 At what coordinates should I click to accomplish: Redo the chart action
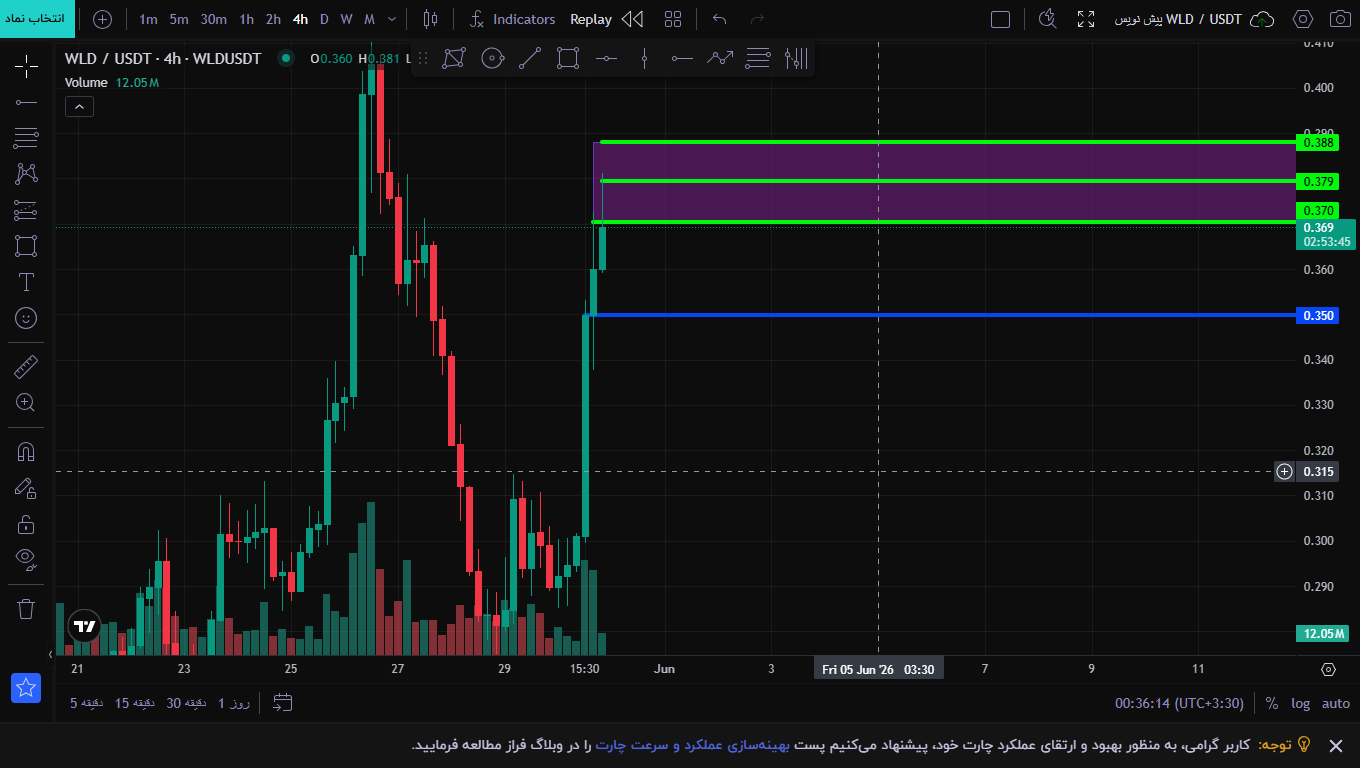(x=757, y=19)
